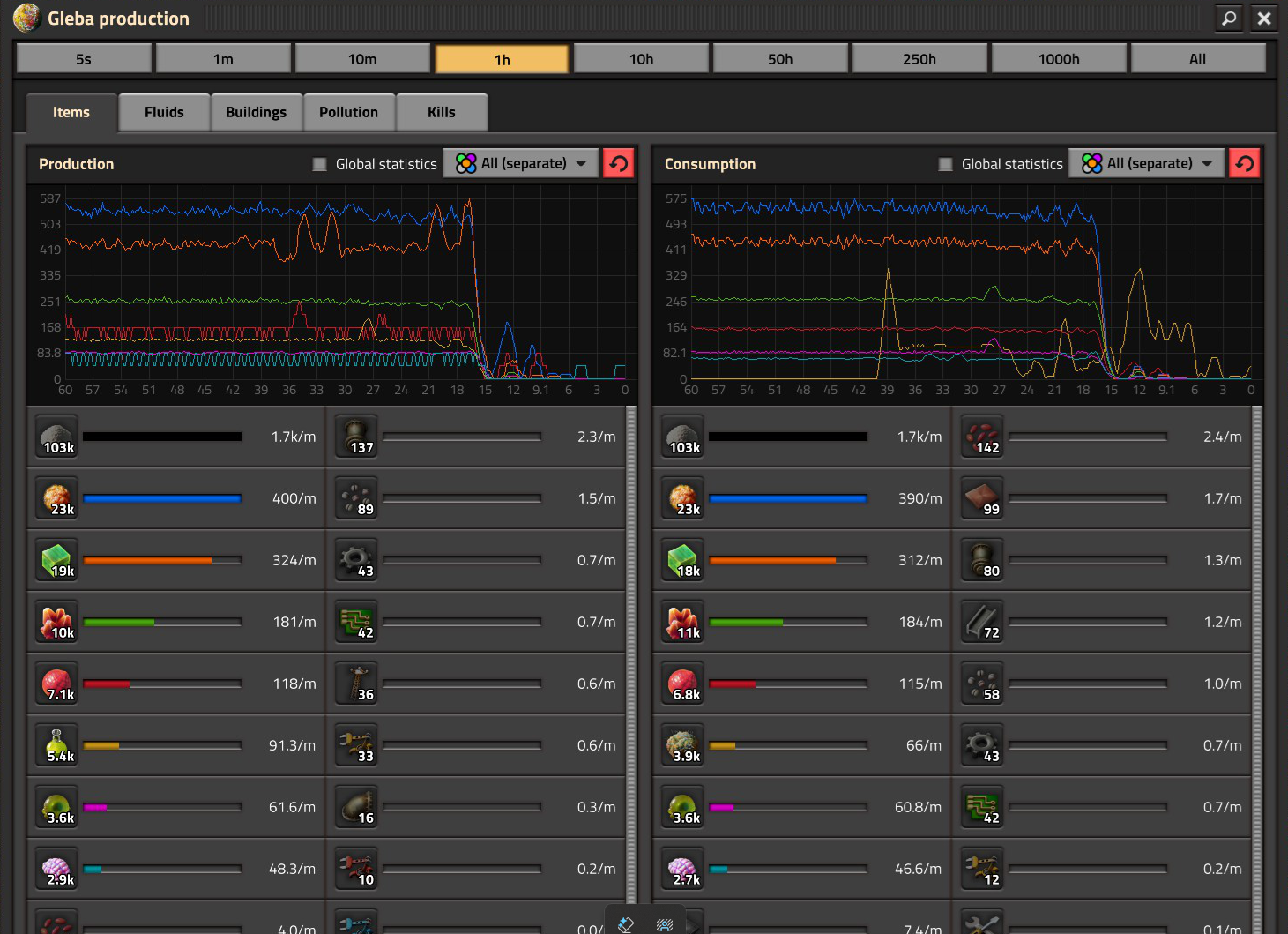The image size is (1288, 934).
Task: Enable Global statistics for Consumption
Action: 946,164
